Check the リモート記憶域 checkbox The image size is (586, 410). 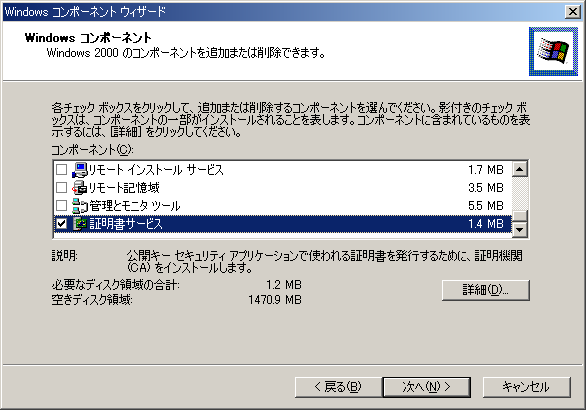click(61, 188)
